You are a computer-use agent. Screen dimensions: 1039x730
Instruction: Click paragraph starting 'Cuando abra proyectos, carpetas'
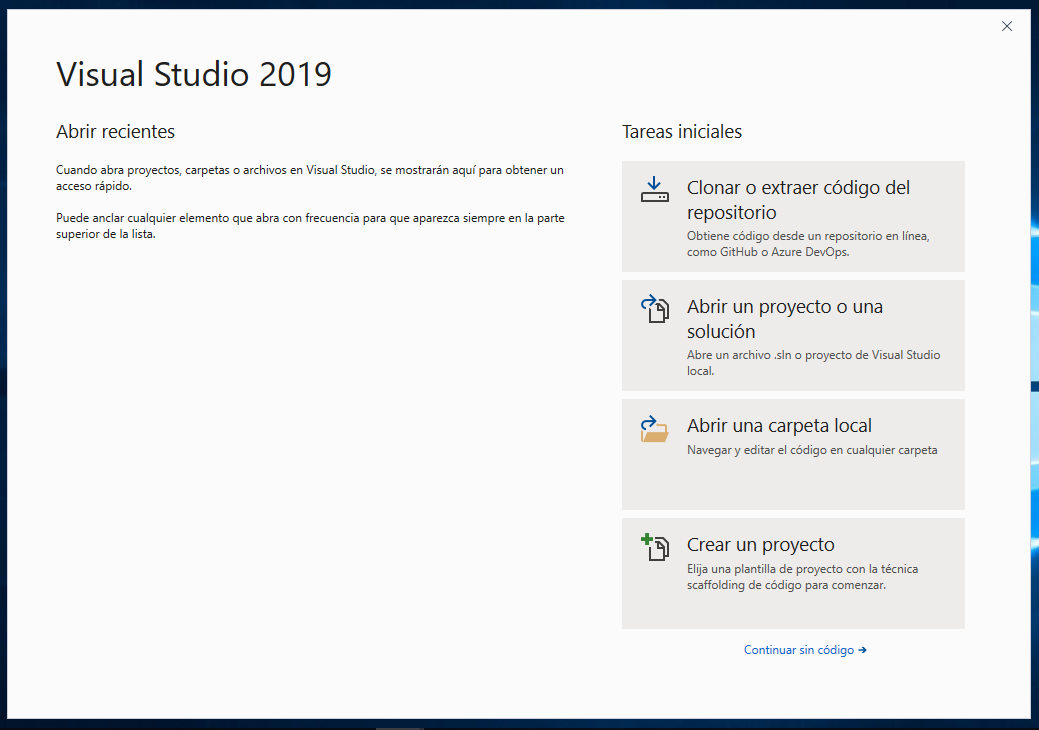pyautogui.click(x=309, y=178)
